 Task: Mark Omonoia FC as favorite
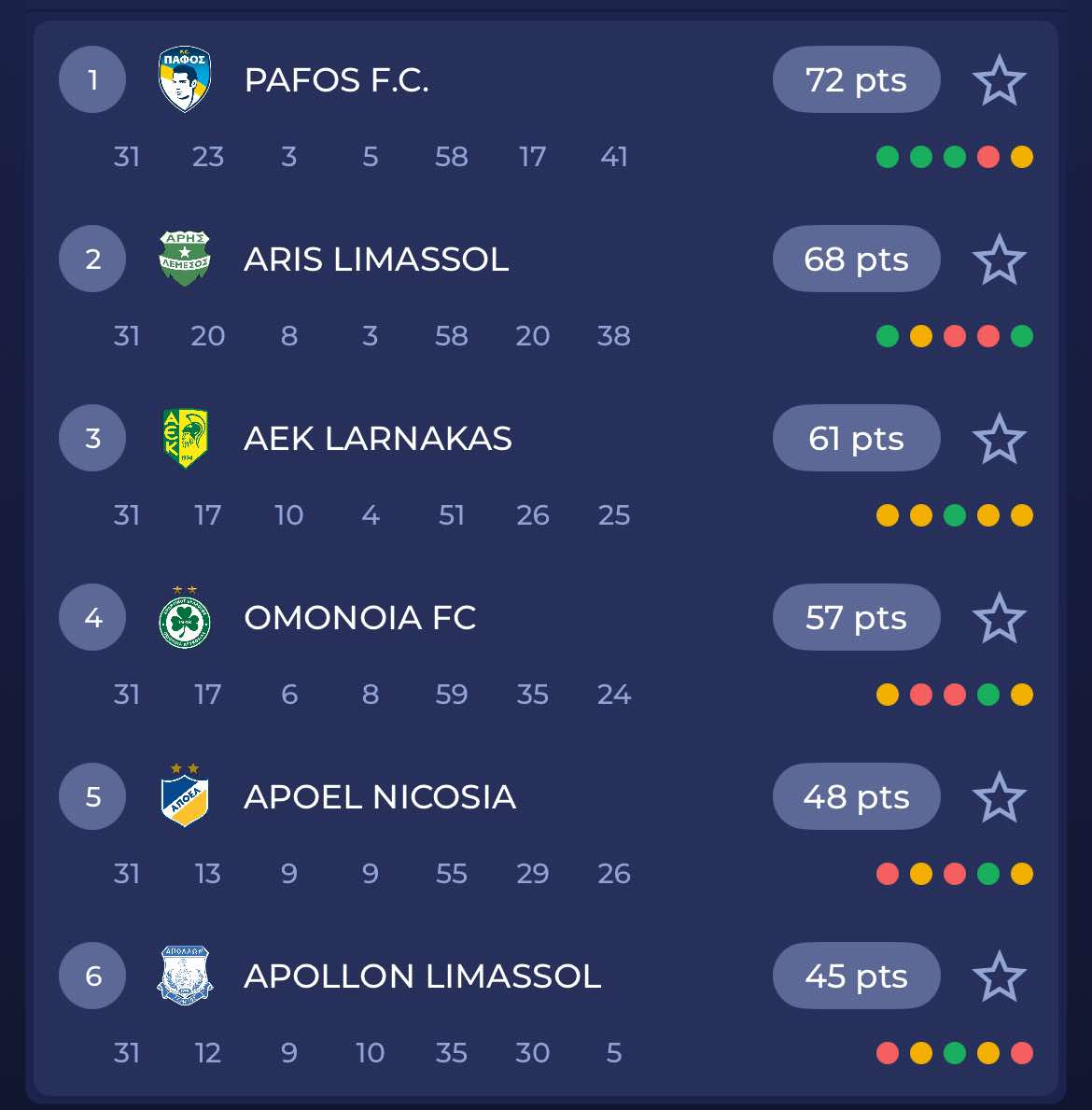coord(999,618)
